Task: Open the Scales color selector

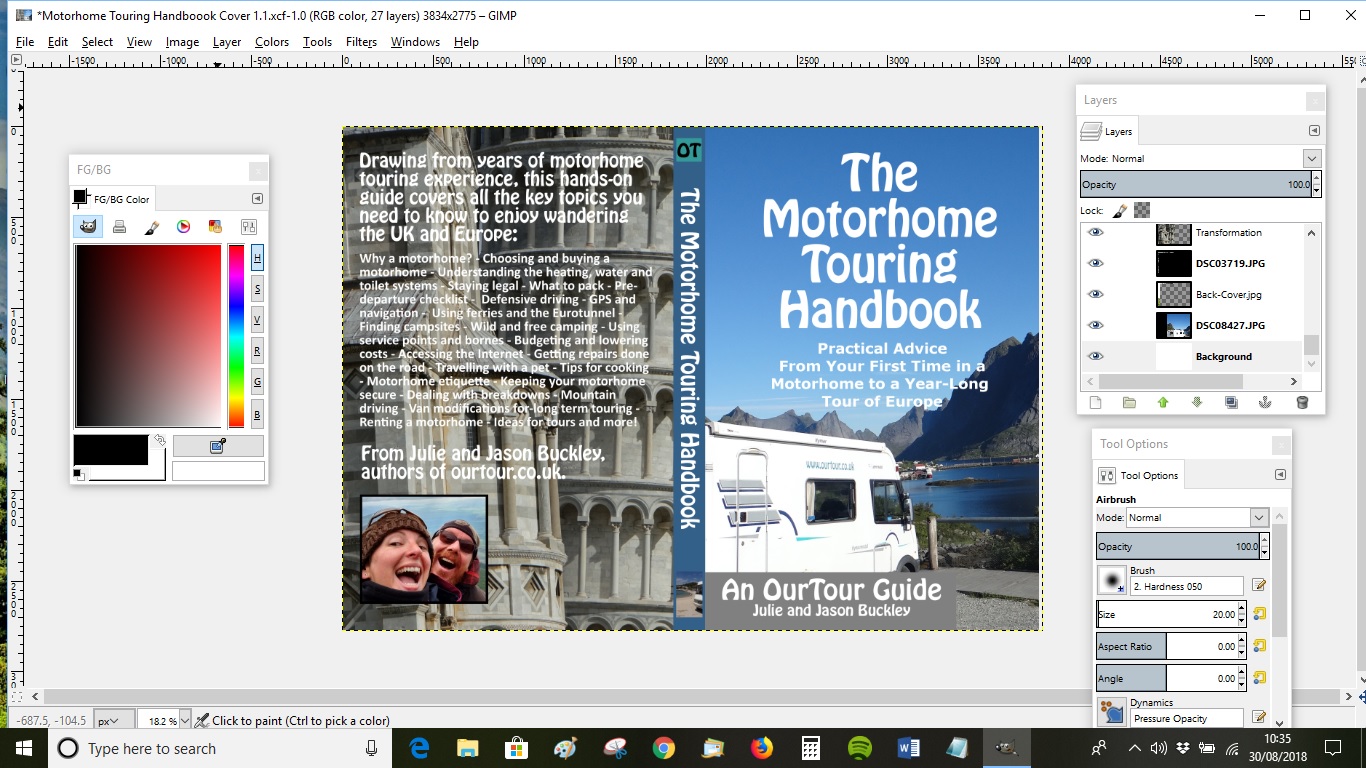Action: pos(248,226)
